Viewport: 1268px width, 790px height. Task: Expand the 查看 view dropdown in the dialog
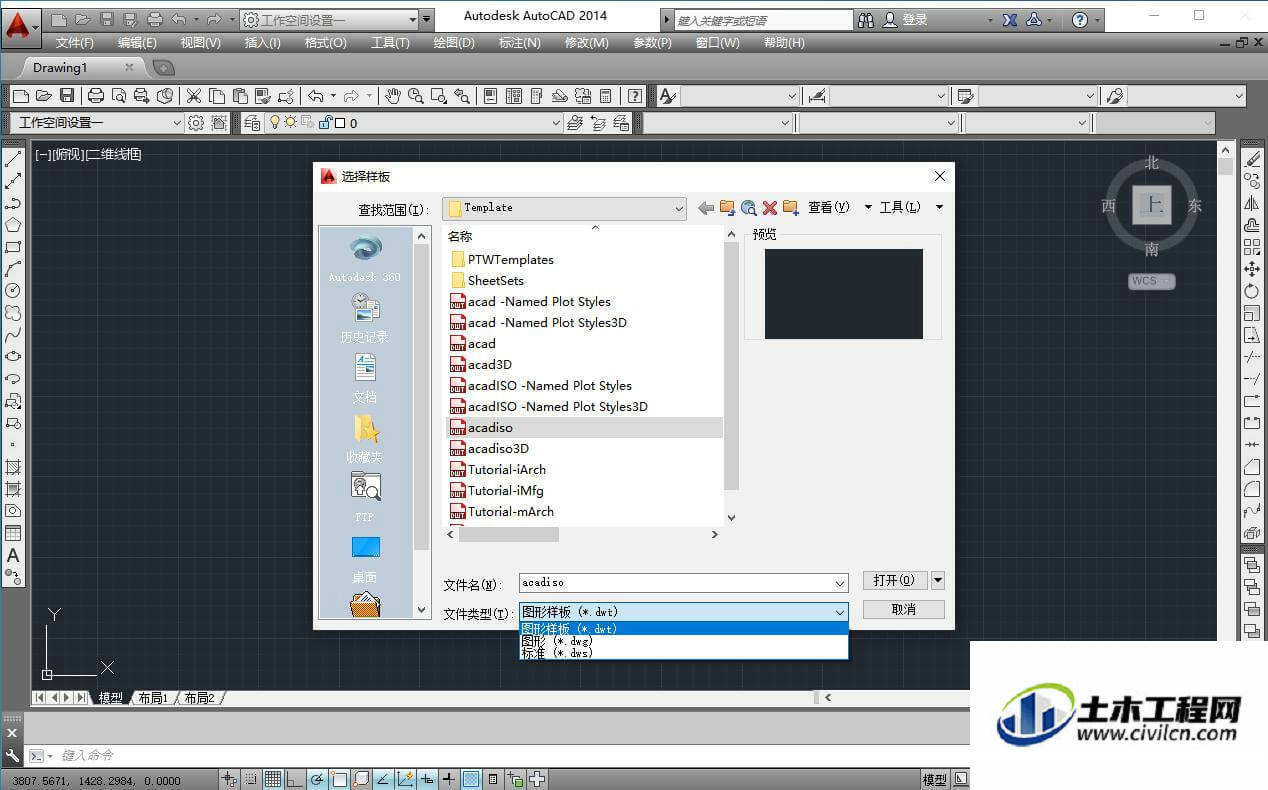point(868,207)
